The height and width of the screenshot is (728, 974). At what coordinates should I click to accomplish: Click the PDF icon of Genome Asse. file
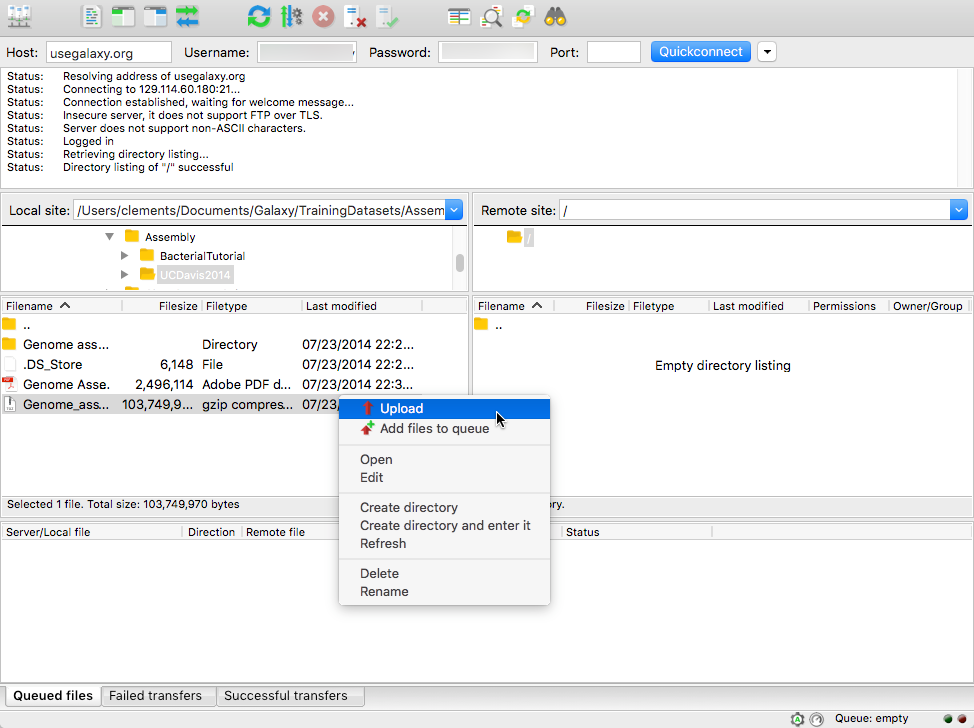pos(9,384)
